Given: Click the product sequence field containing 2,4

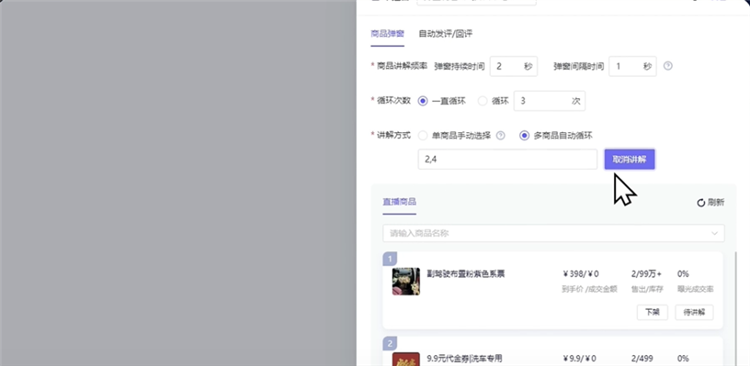Looking at the screenshot, I should click(507, 159).
